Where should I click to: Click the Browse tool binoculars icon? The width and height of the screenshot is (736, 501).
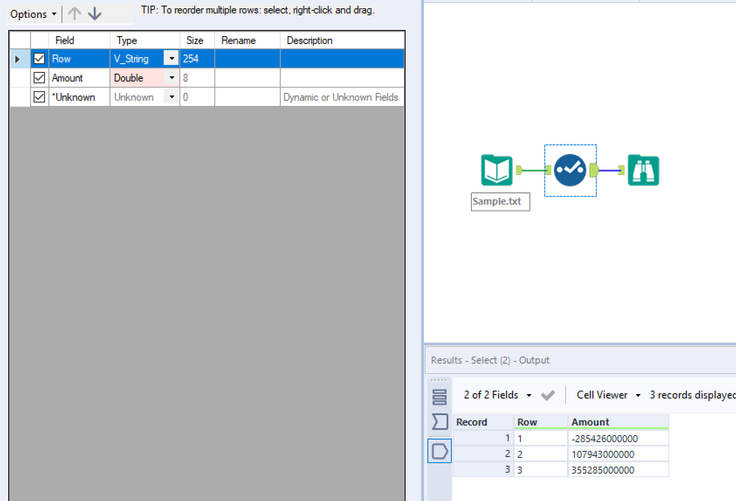pyautogui.click(x=644, y=170)
